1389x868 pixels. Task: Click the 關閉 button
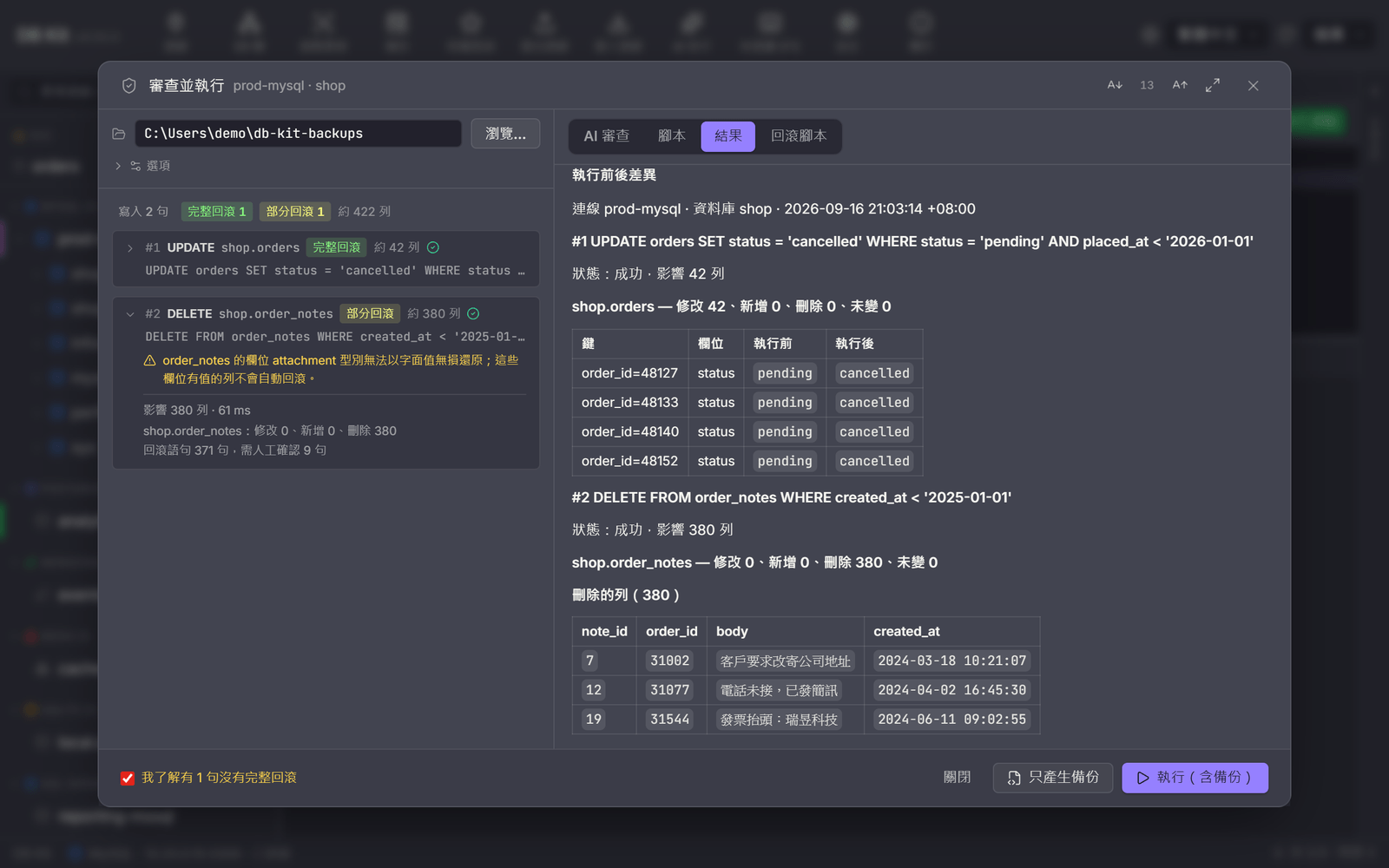coord(958,778)
